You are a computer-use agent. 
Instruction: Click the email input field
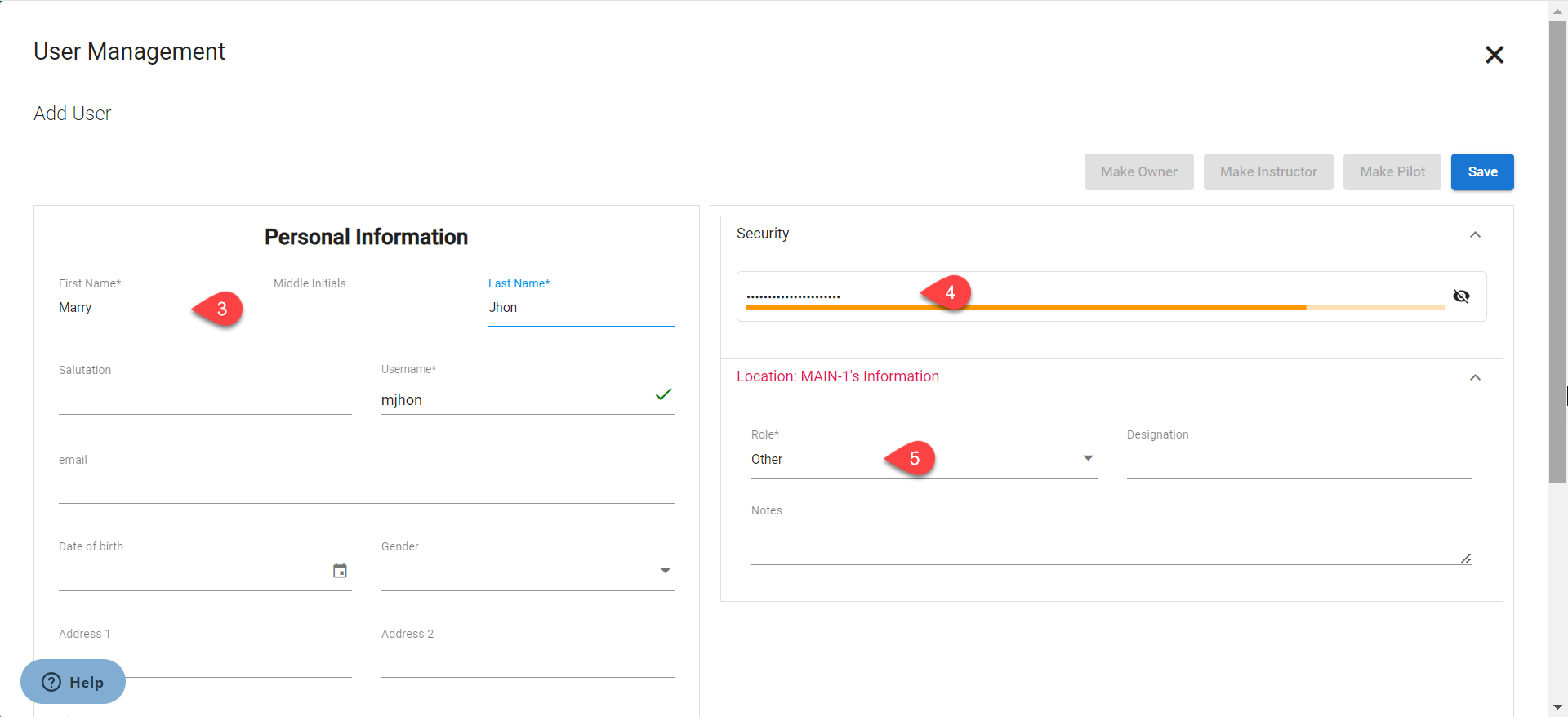(x=366, y=487)
